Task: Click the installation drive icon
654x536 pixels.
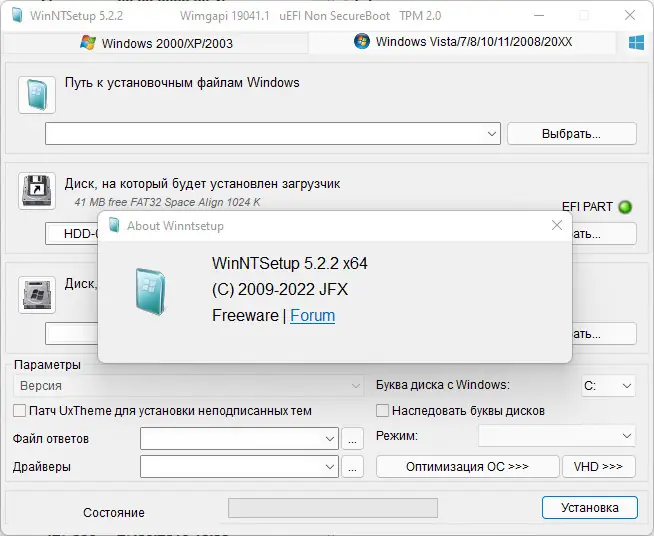Action: tap(37, 294)
